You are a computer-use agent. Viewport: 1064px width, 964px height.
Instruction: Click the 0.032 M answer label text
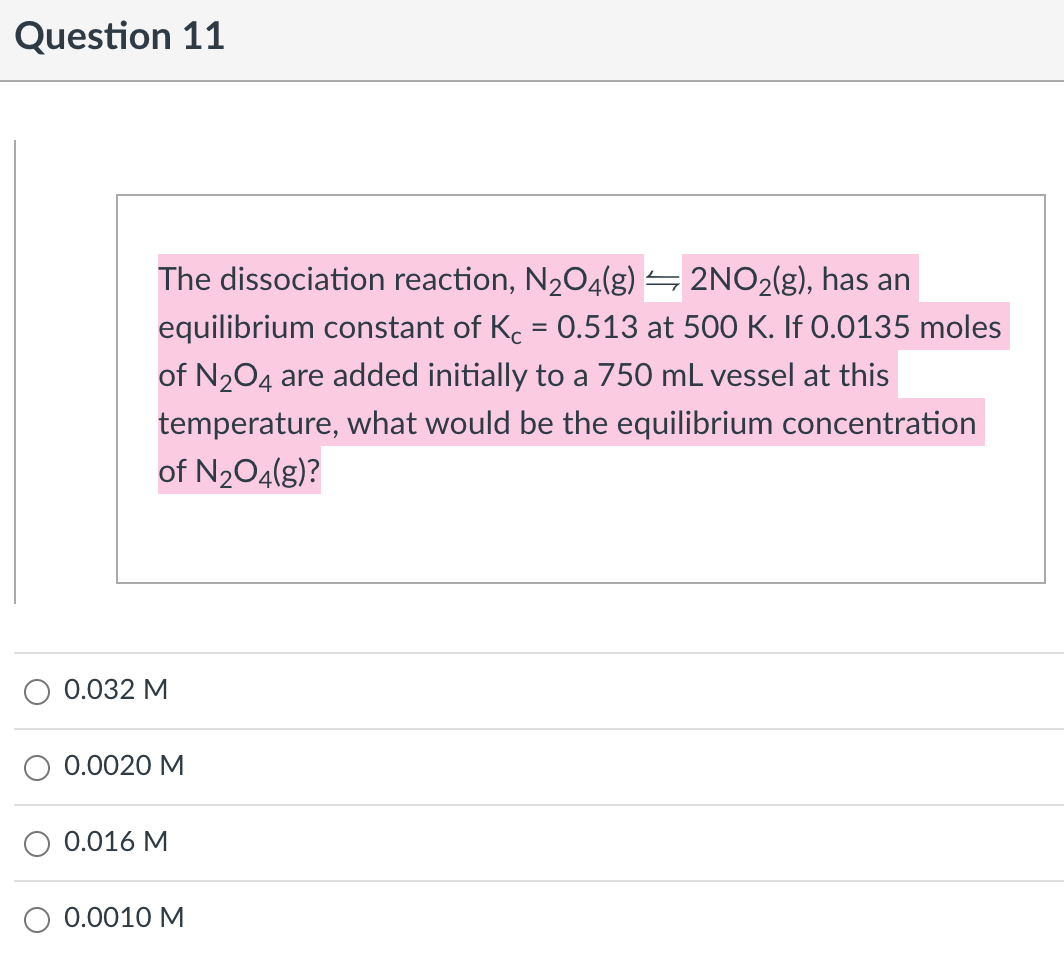pyautogui.click(x=114, y=689)
